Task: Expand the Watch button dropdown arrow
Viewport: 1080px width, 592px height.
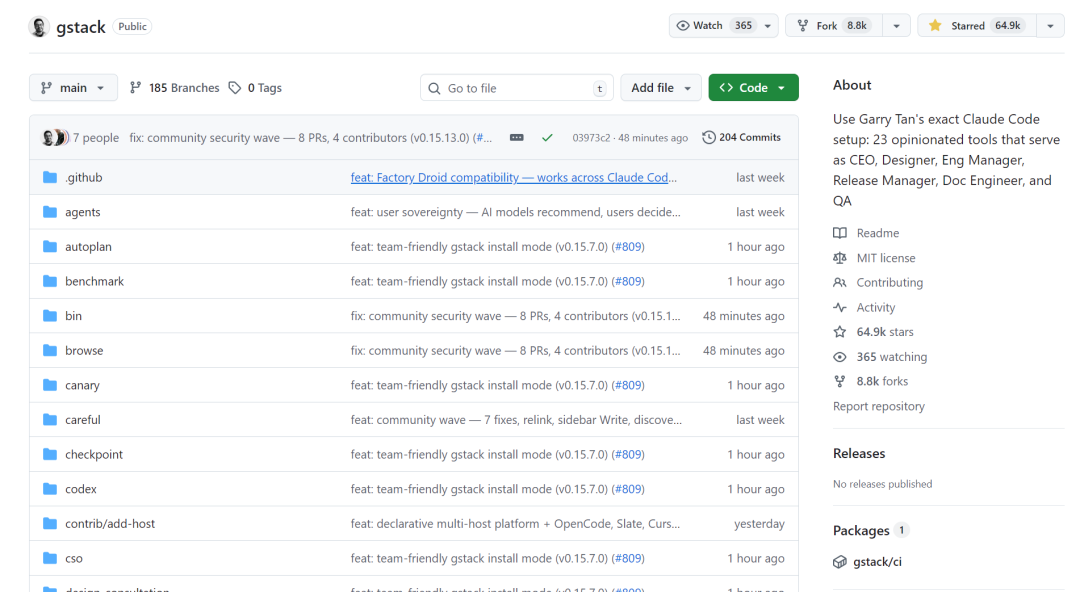Action: point(766,25)
